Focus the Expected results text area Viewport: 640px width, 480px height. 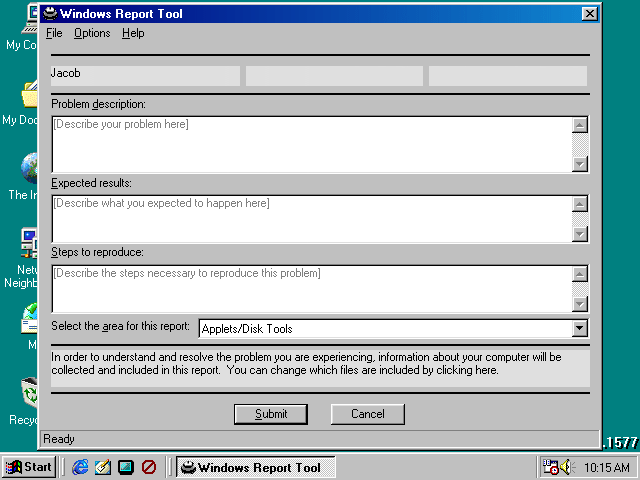312,219
